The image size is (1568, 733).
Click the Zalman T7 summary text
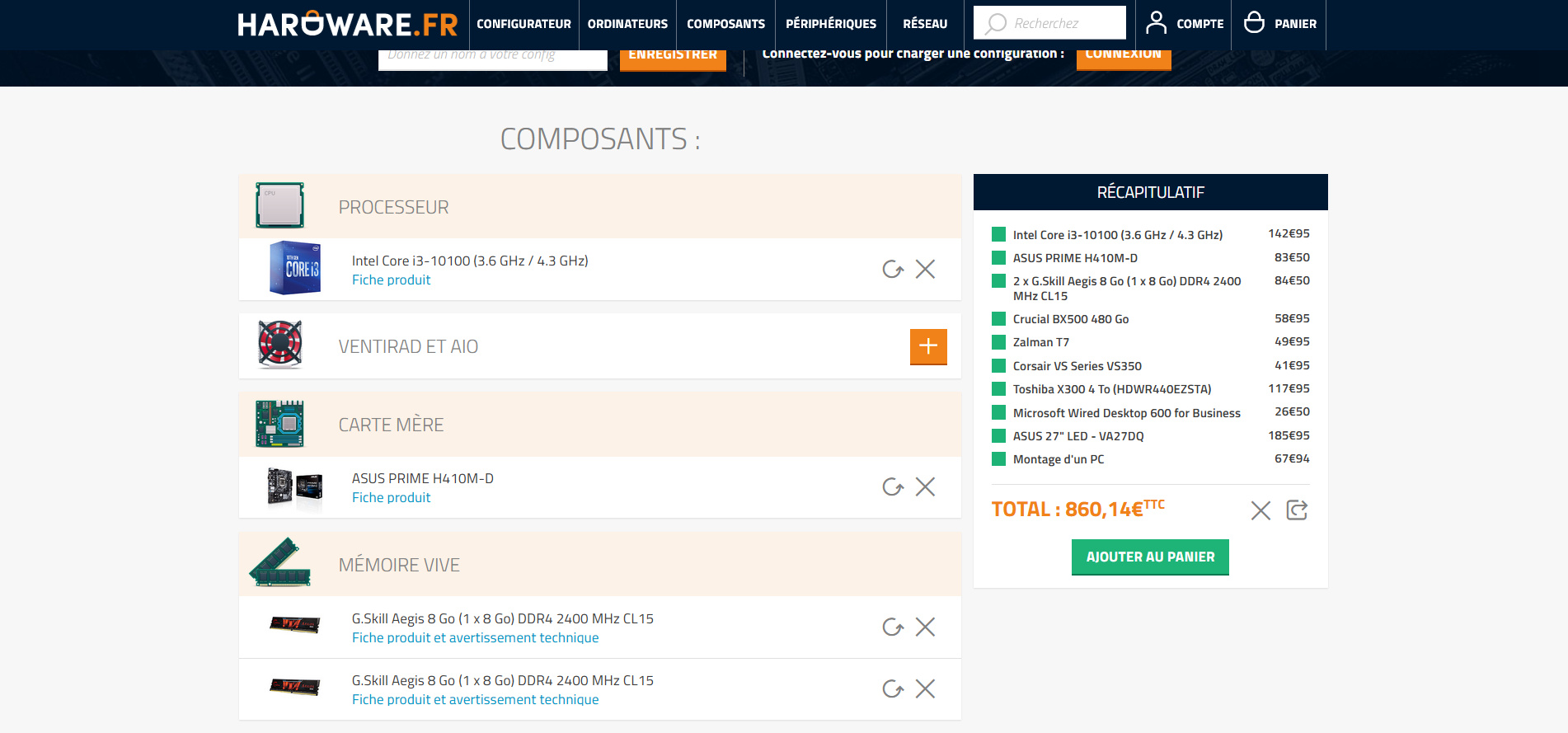(x=1041, y=342)
